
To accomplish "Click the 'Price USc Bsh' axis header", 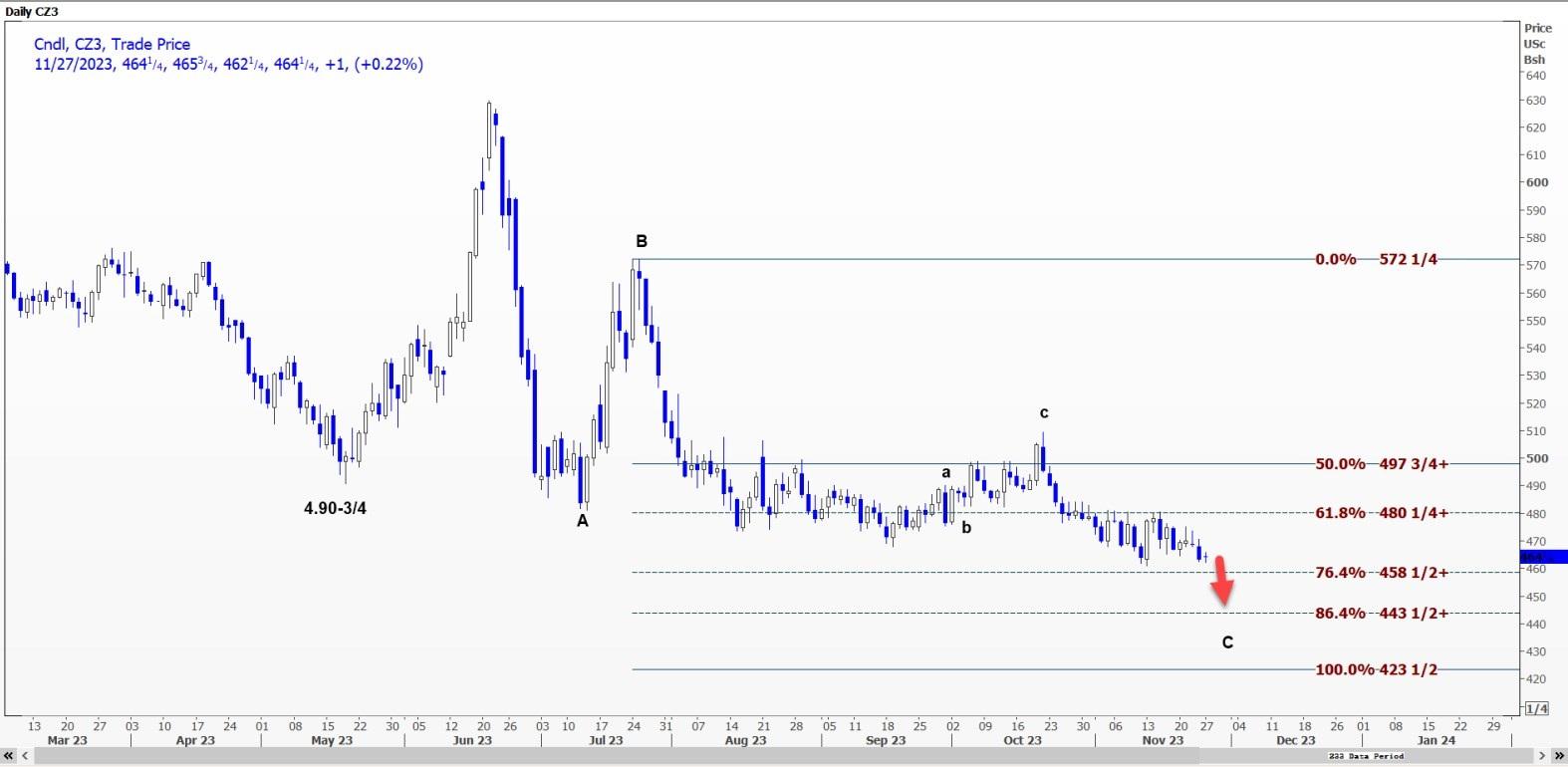I will point(1537,44).
